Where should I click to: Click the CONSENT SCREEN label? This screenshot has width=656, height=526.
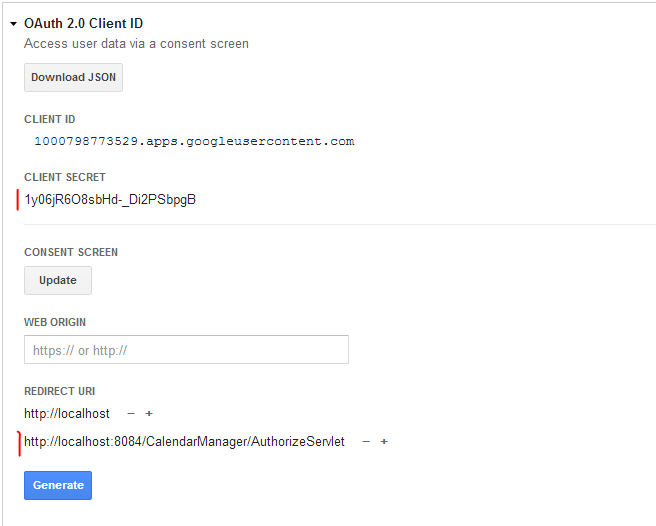pyautogui.click(x=71, y=252)
